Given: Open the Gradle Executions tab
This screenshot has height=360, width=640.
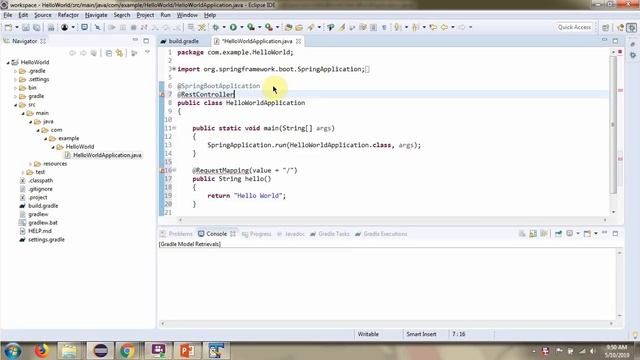Looking at the screenshot, I should click(x=381, y=234).
